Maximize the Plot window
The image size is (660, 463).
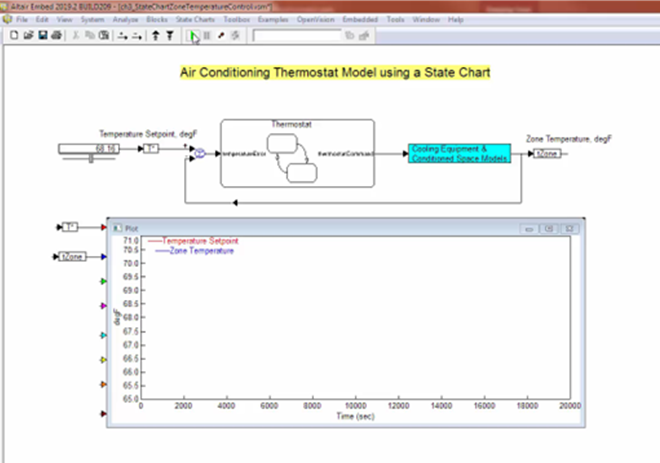tap(549, 229)
